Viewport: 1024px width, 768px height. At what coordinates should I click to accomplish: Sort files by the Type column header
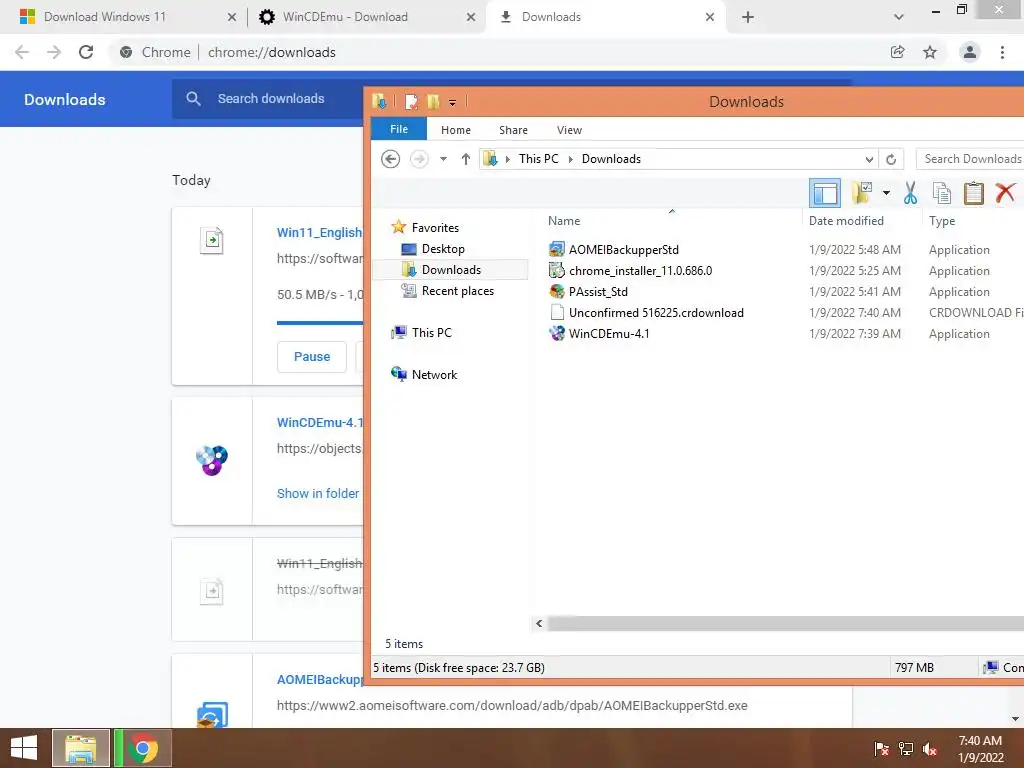tap(942, 221)
